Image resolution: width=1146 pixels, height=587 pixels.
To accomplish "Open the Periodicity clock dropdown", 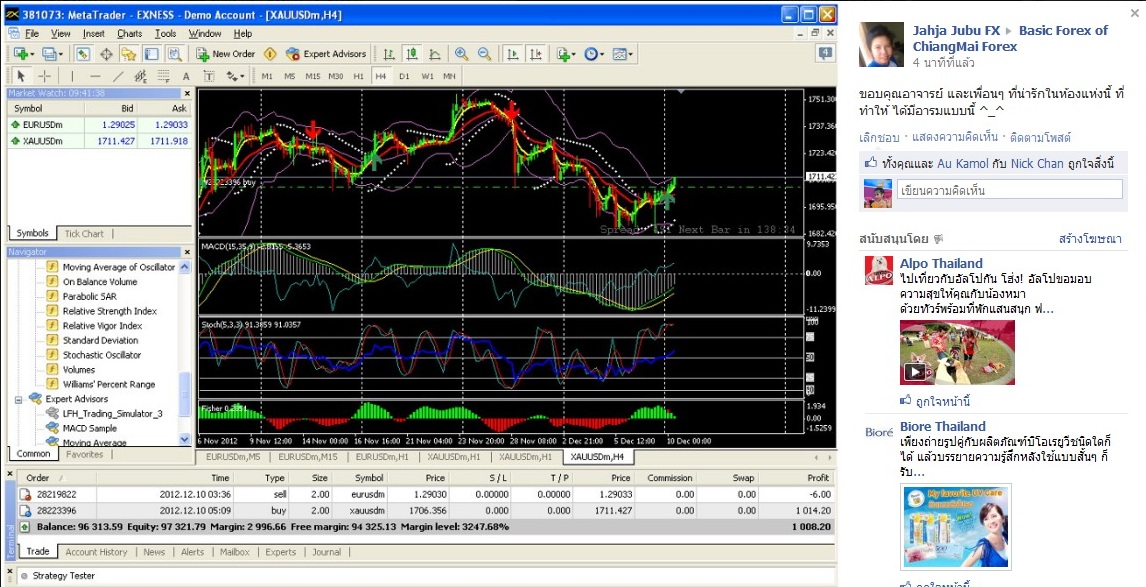I will pyautogui.click(x=593, y=54).
